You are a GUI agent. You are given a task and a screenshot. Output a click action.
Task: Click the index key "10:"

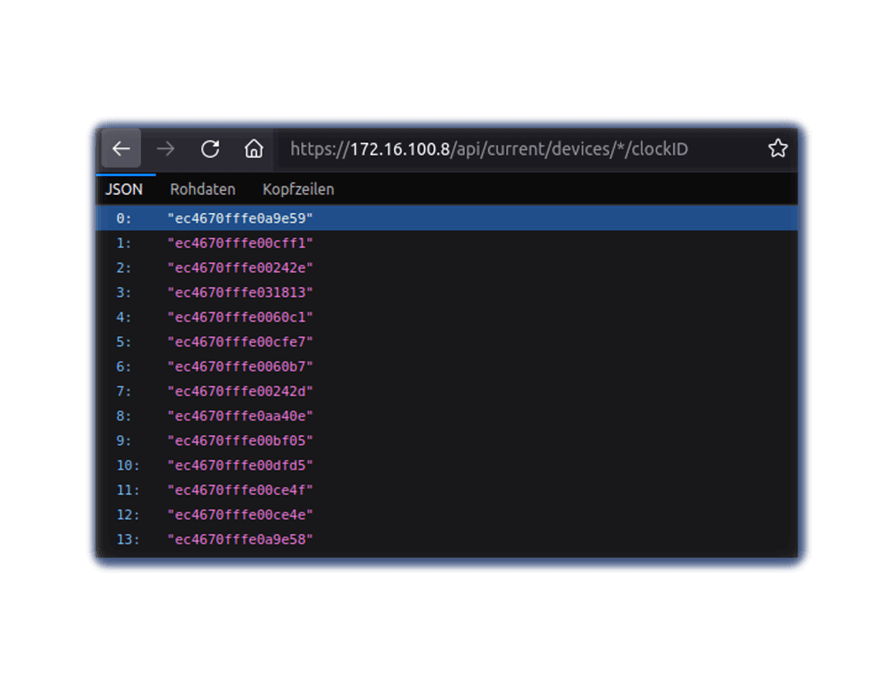128,465
